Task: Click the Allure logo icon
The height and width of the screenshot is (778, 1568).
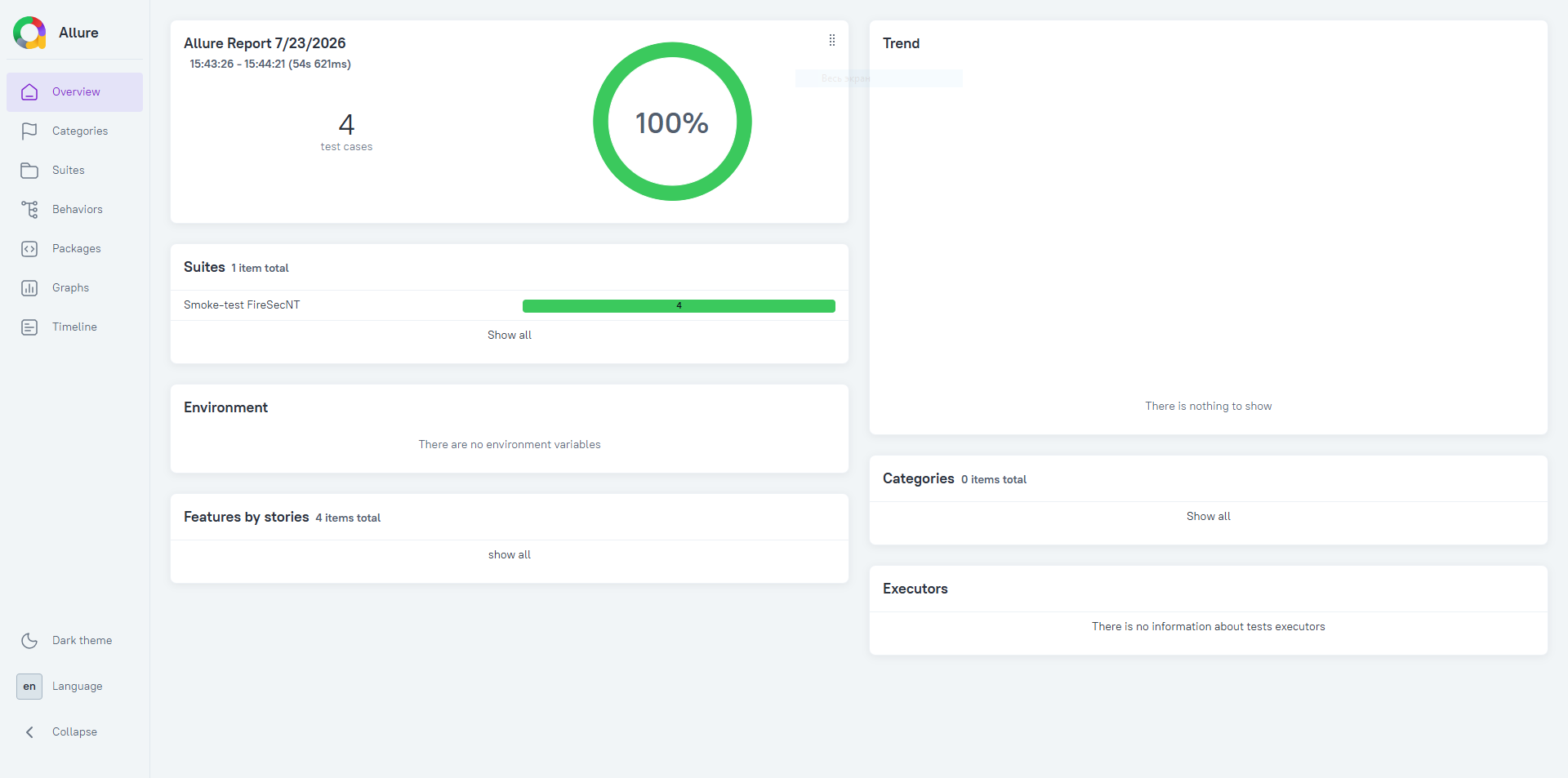Action: [29, 33]
